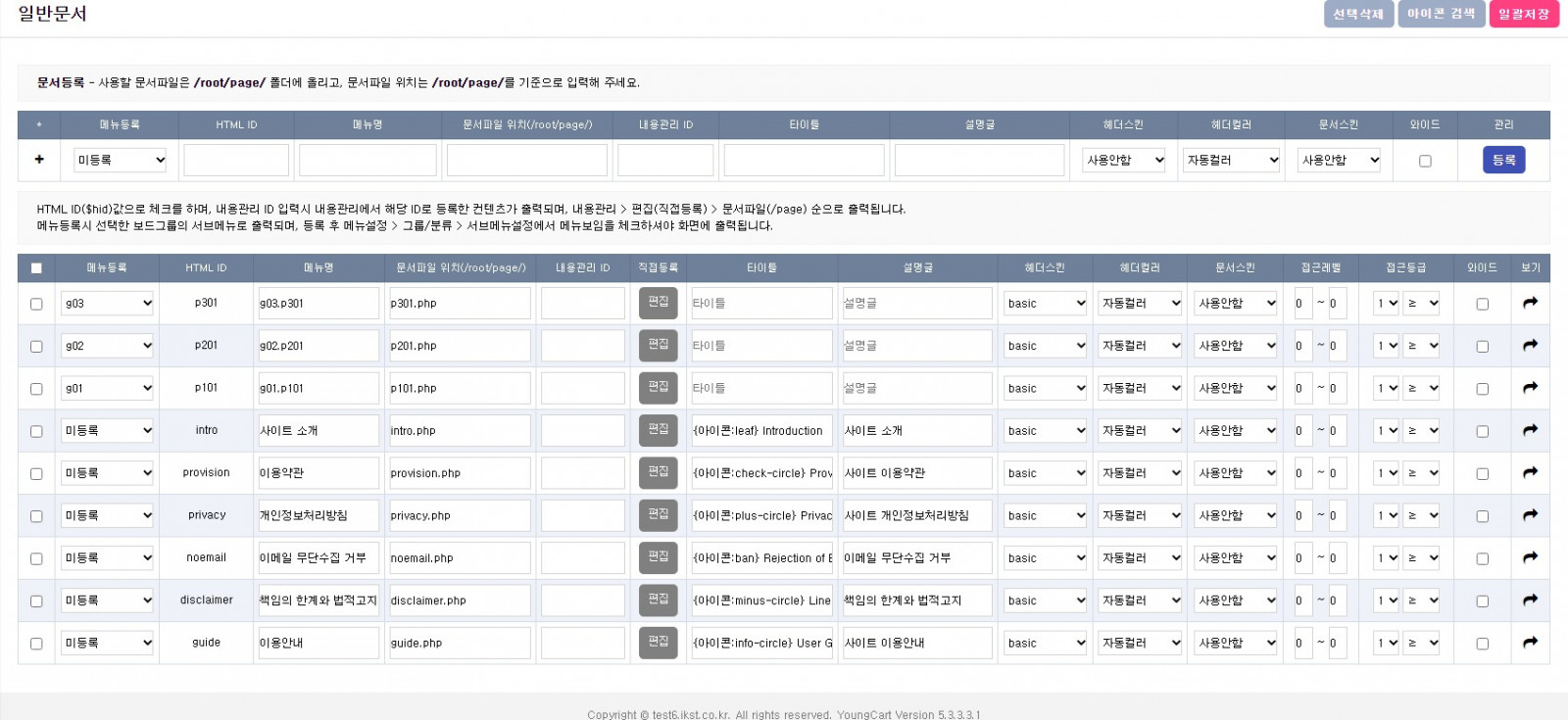Click the 편집 button for p101 row

click(x=658, y=388)
